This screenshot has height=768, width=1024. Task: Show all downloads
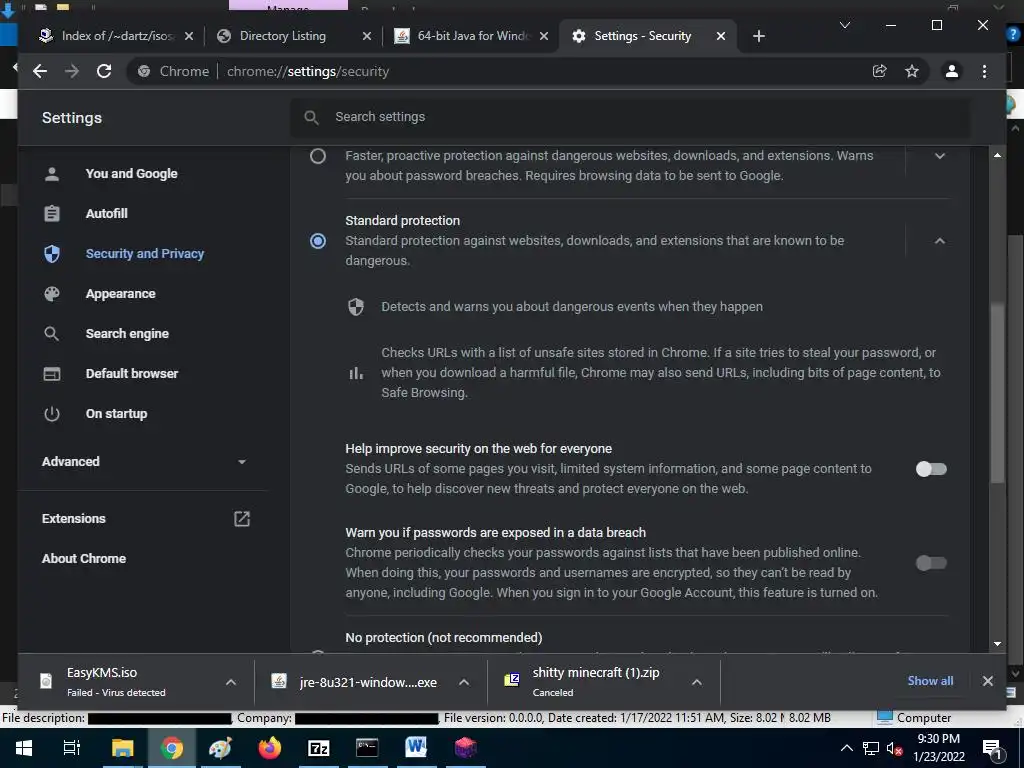coord(930,681)
